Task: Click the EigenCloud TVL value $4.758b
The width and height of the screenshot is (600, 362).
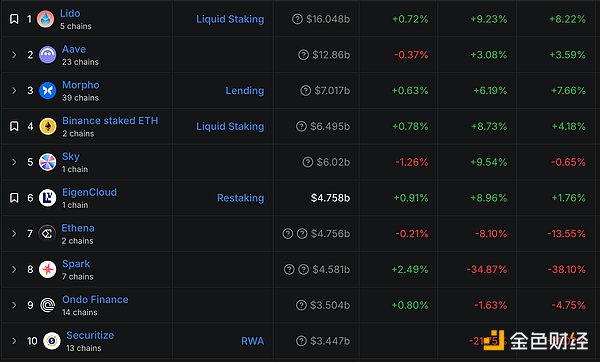Action: coord(330,198)
